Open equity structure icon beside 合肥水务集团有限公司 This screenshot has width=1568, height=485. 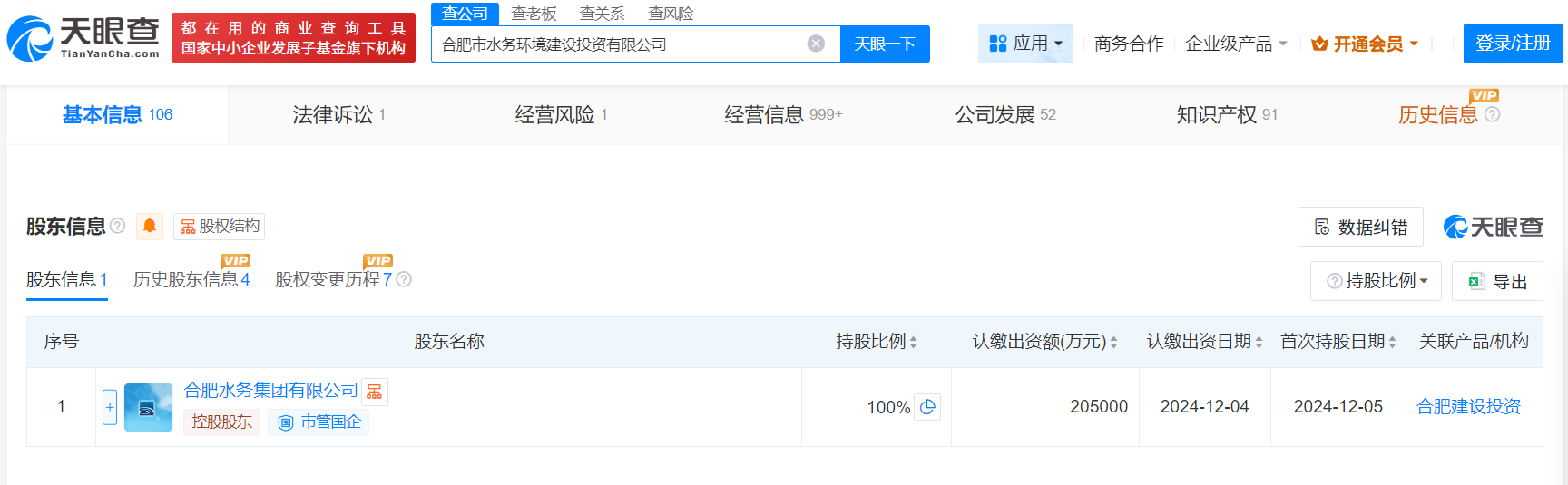coord(375,392)
